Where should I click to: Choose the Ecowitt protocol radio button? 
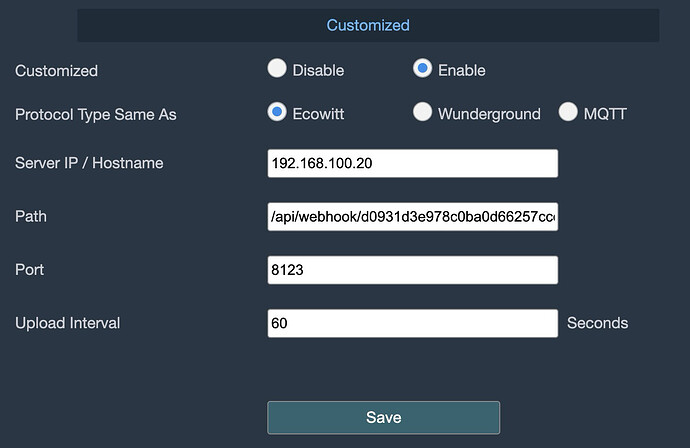(277, 113)
